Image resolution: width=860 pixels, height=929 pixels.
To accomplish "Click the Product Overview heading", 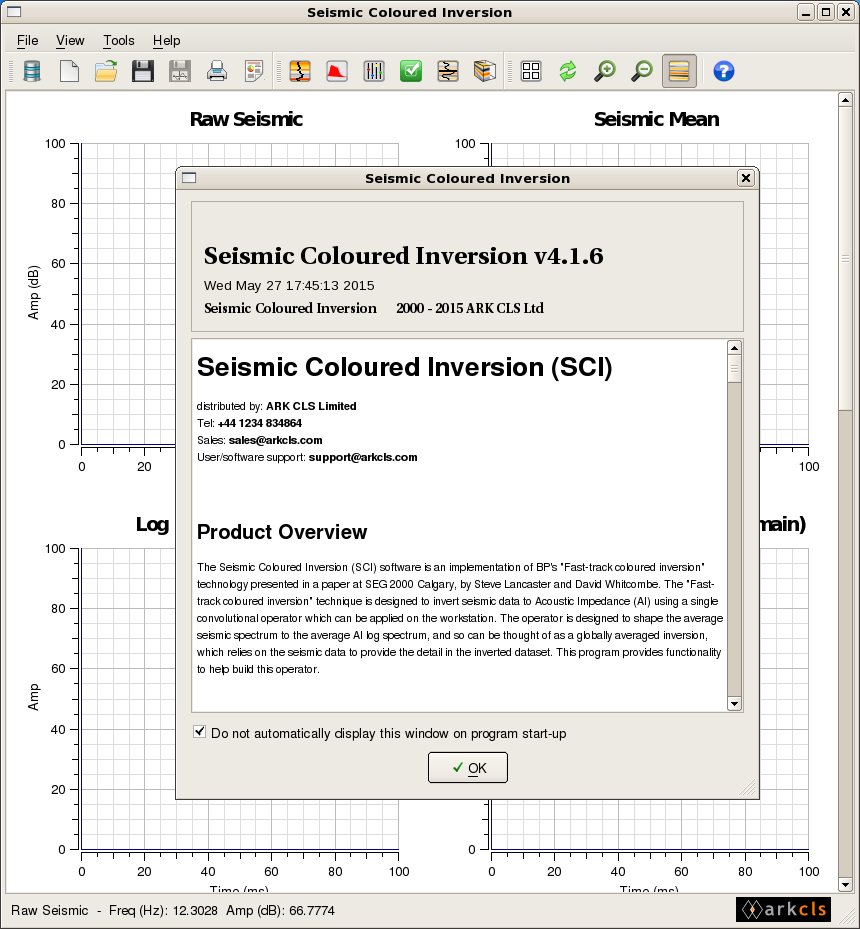I will click(x=282, y=532).
